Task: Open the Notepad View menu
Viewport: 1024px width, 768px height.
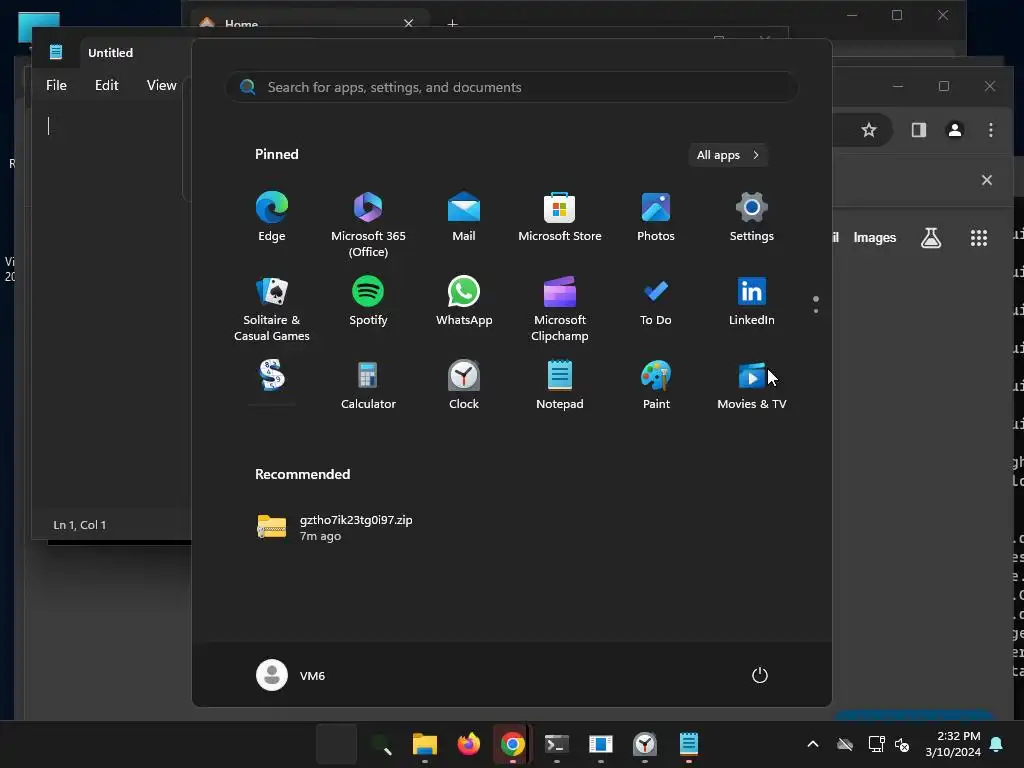Action: [161, 85]
